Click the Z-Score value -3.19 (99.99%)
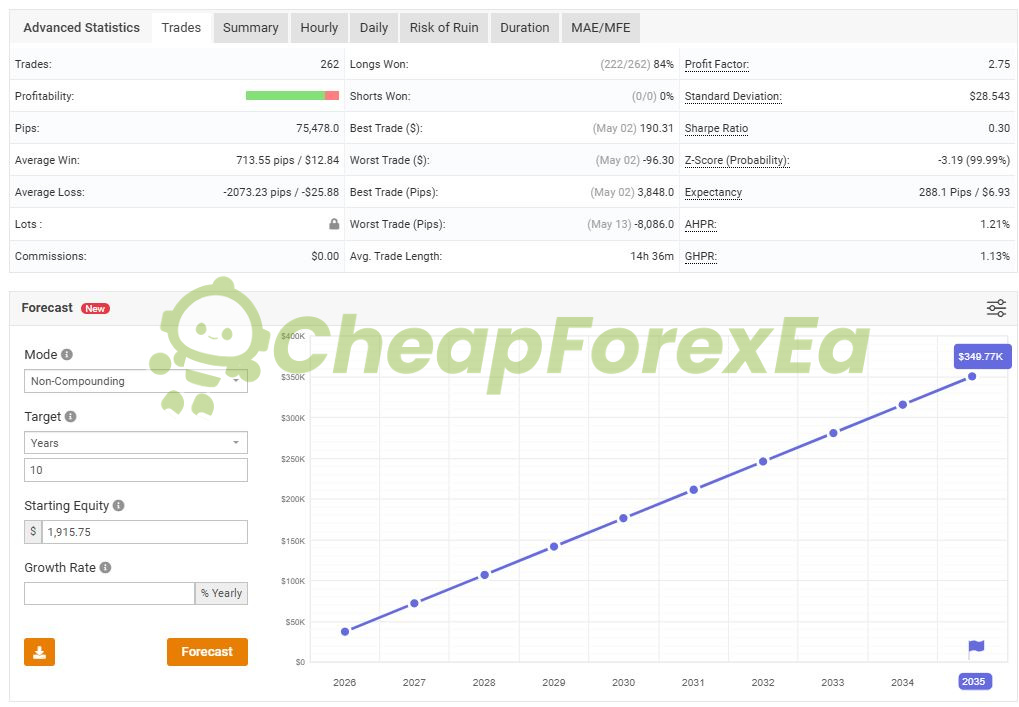1019x707 pixels. click(974, 160)
